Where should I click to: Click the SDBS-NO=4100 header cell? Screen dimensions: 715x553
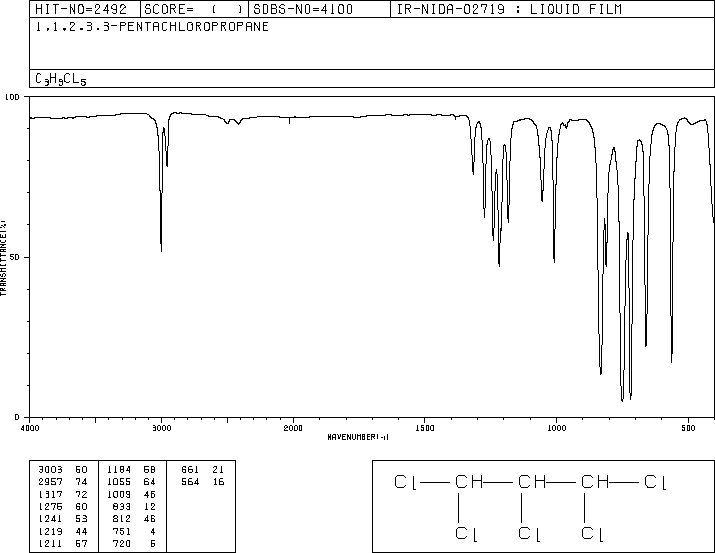coord(303,9)
